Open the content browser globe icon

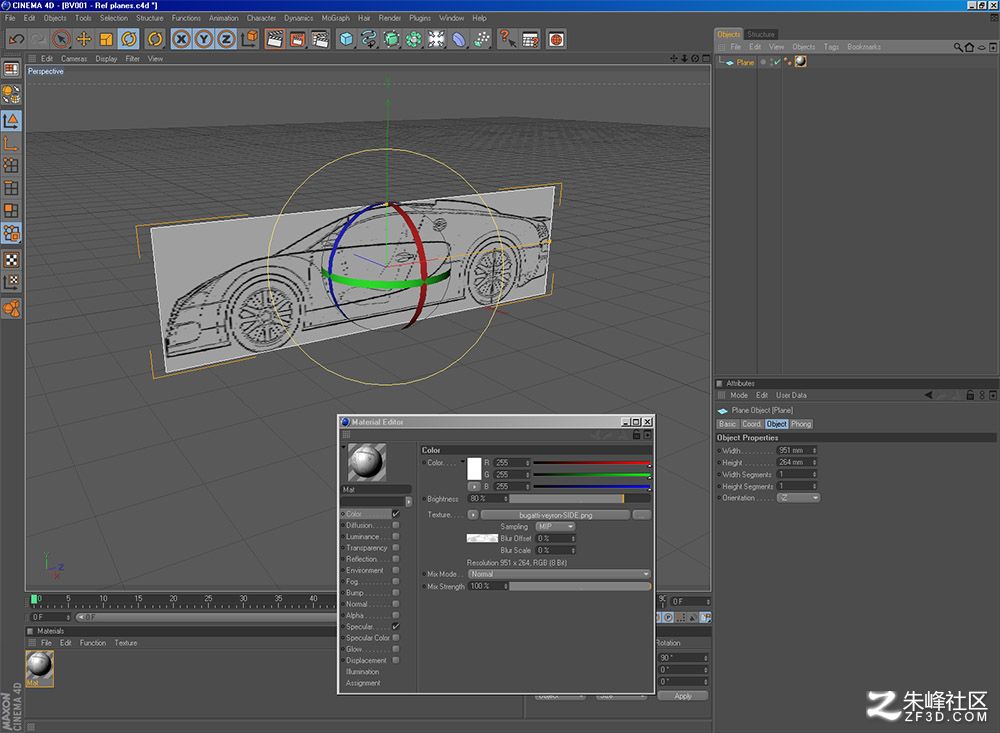pos(556,40)
